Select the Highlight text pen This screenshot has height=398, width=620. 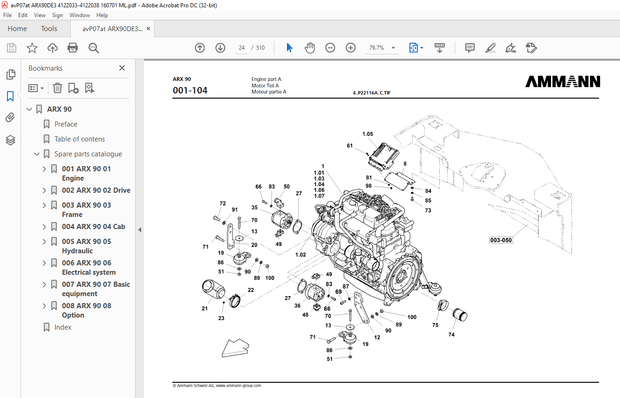490,48
